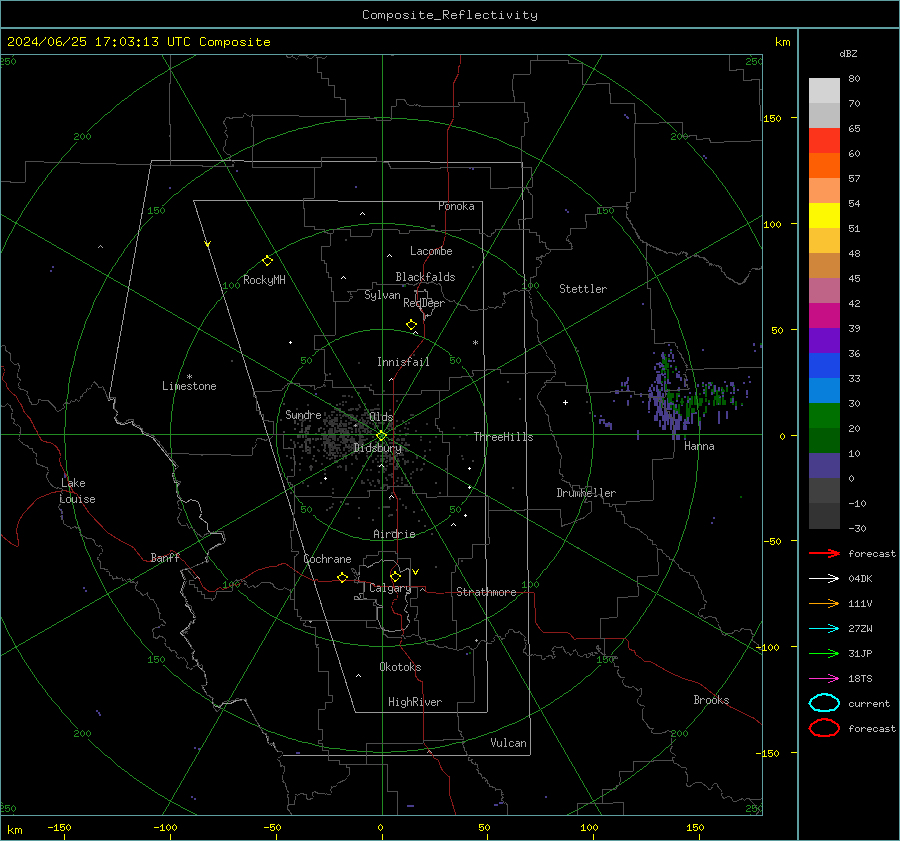This screenshot has width=900, height=841.
Task: Click the light blue 30-33 dBZ color swatch
Action: click(x=824, y=391)
